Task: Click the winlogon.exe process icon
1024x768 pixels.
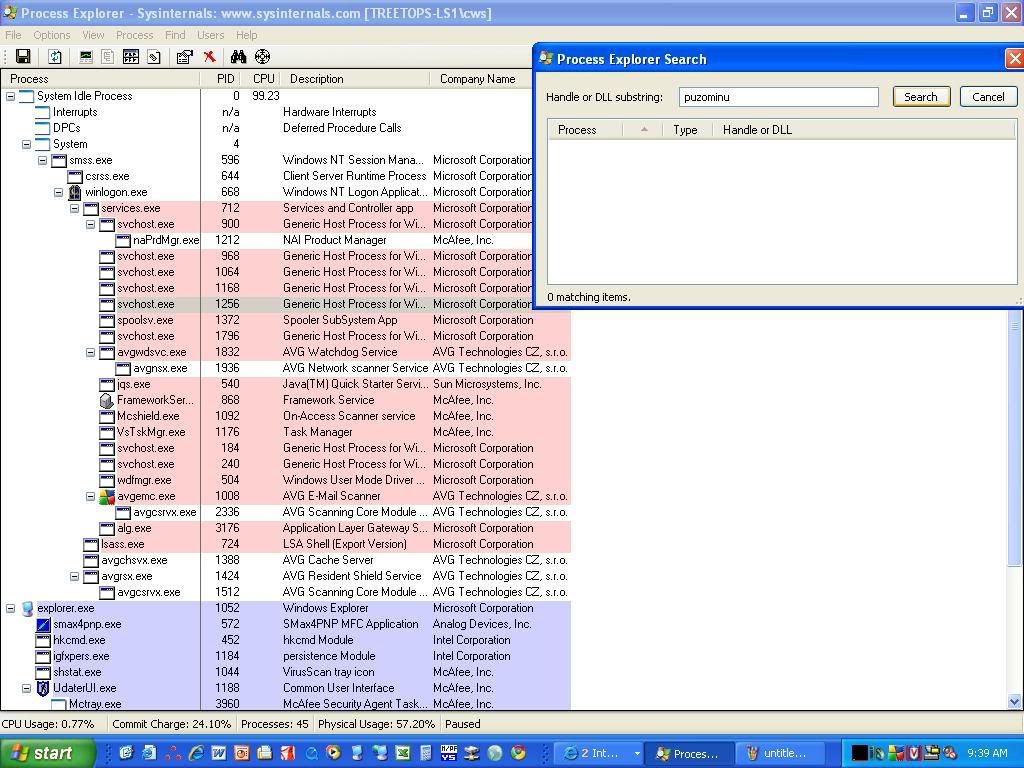Action: point(75,192)
